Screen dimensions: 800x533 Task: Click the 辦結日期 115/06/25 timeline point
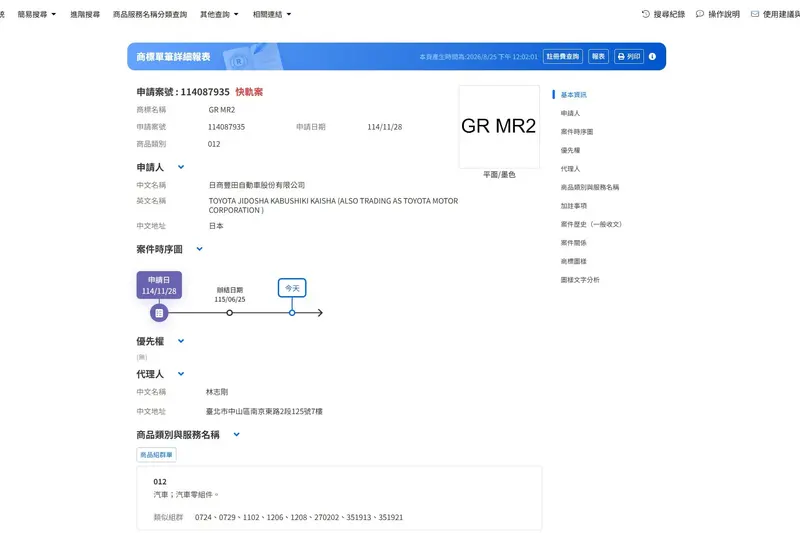[230, 313]
